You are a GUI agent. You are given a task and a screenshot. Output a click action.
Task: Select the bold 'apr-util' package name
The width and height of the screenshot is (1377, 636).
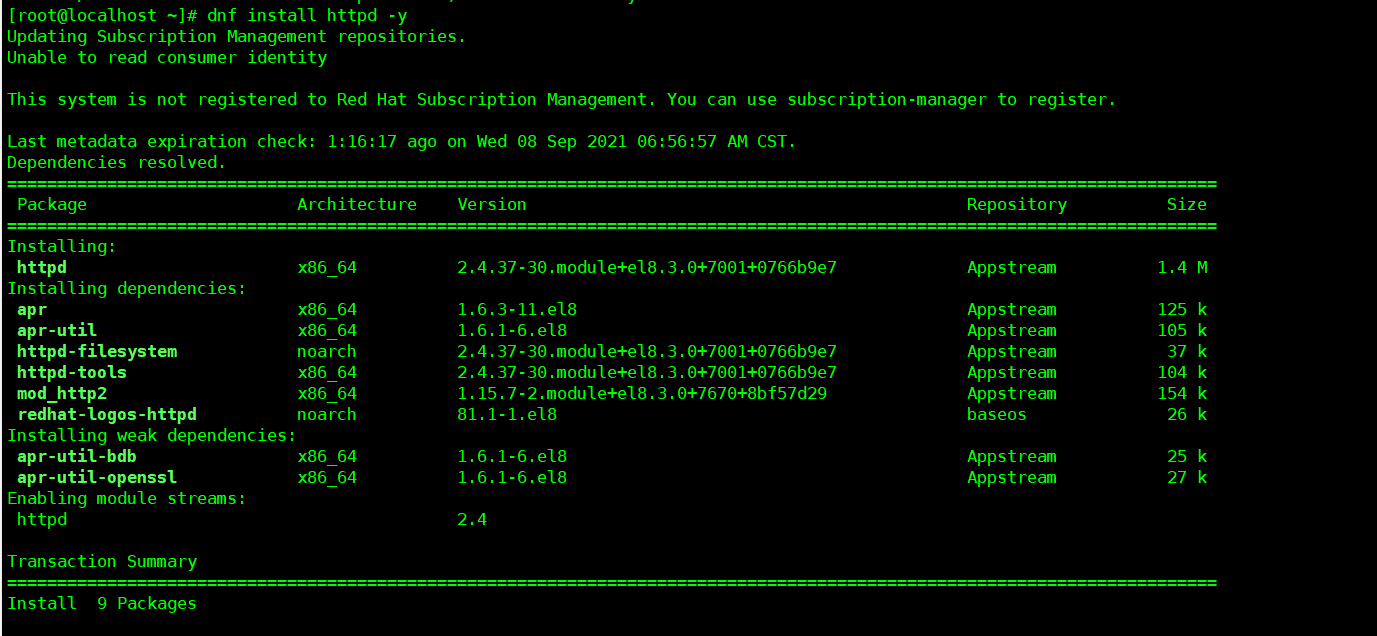pyautogui.click(x=57, y=331)
